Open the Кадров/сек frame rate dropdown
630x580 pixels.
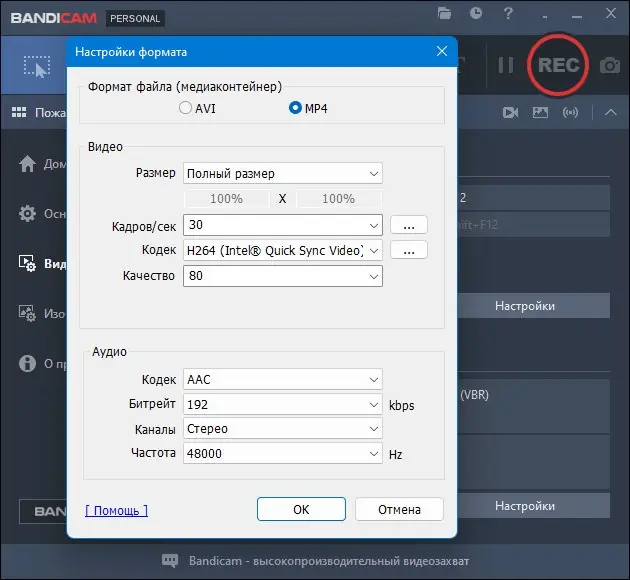click(x=282, y=225)
